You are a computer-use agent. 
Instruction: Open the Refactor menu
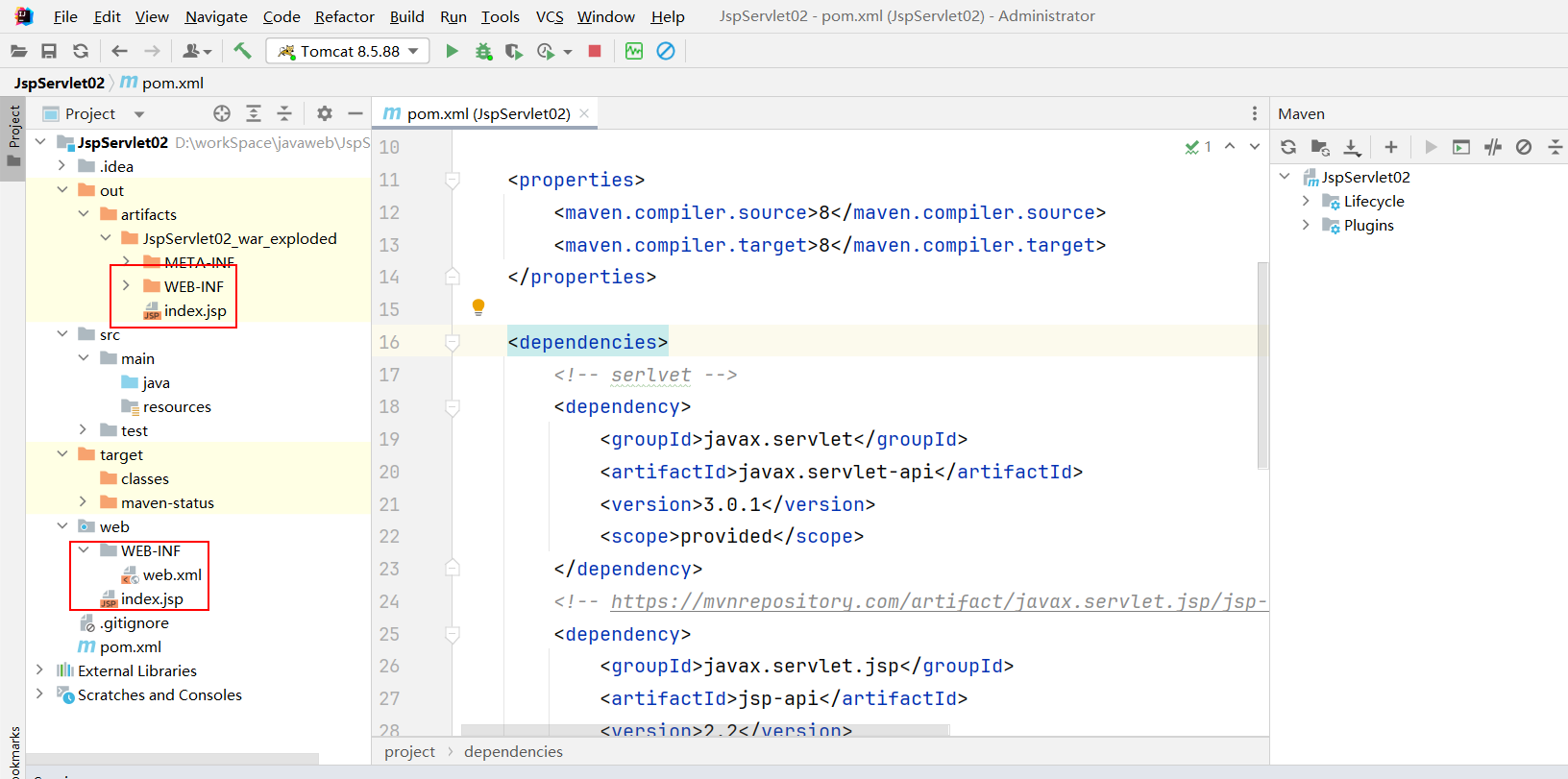(344, 16)
